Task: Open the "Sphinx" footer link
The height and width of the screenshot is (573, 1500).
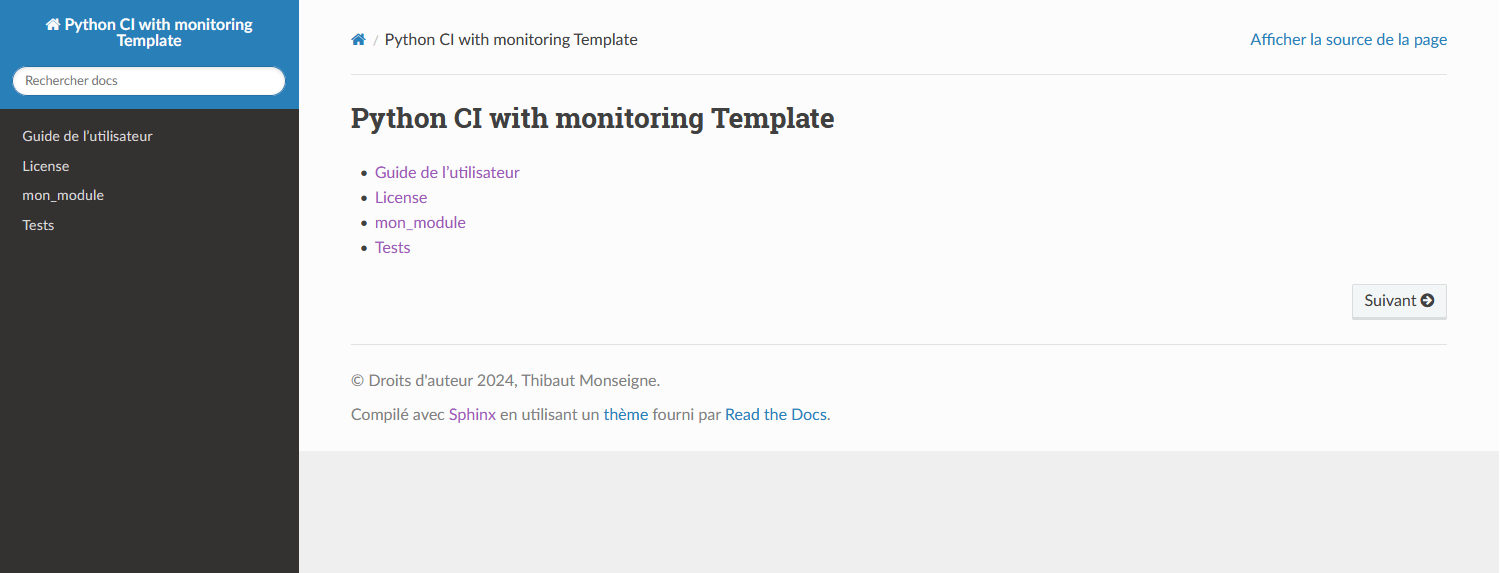Action: pyautogui.click(x=472, y=414)
